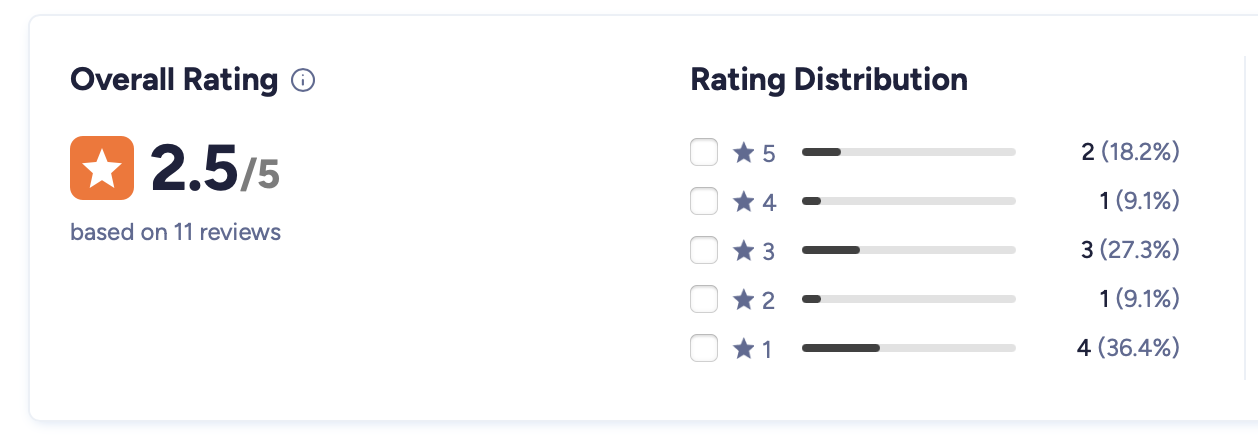Click the star icon beside the number 1
The width and height of the screenshot is (1258, 442).
click(743, 348)
